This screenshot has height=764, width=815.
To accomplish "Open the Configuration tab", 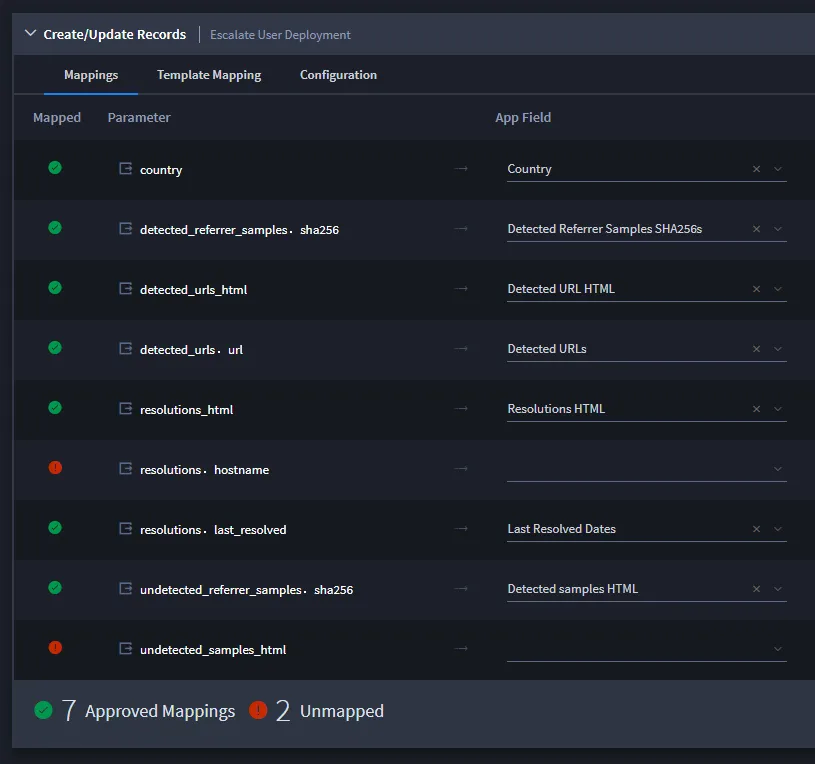I will click(338, 75).
